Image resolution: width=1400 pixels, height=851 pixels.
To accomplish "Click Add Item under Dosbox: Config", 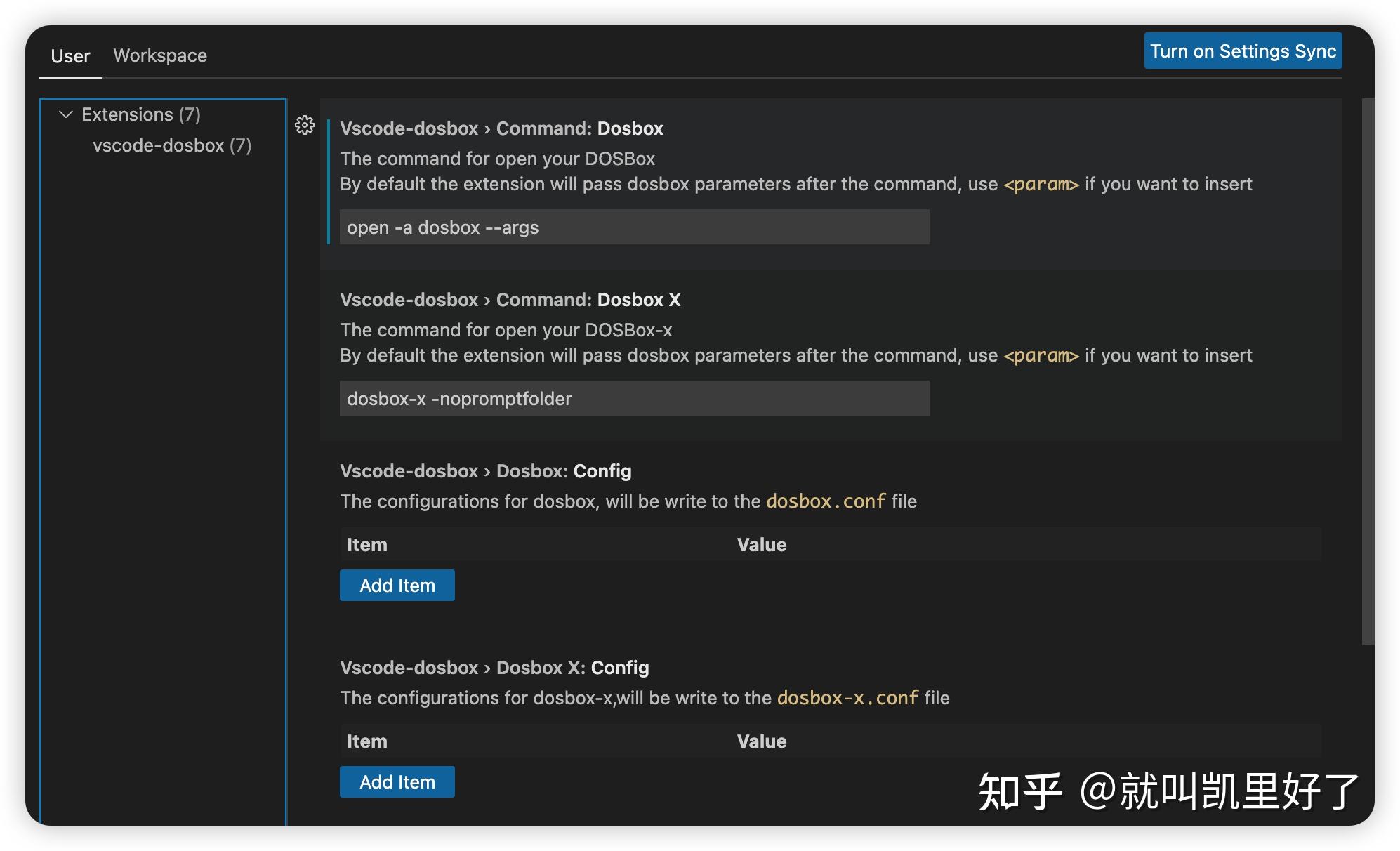I will 397,585.
